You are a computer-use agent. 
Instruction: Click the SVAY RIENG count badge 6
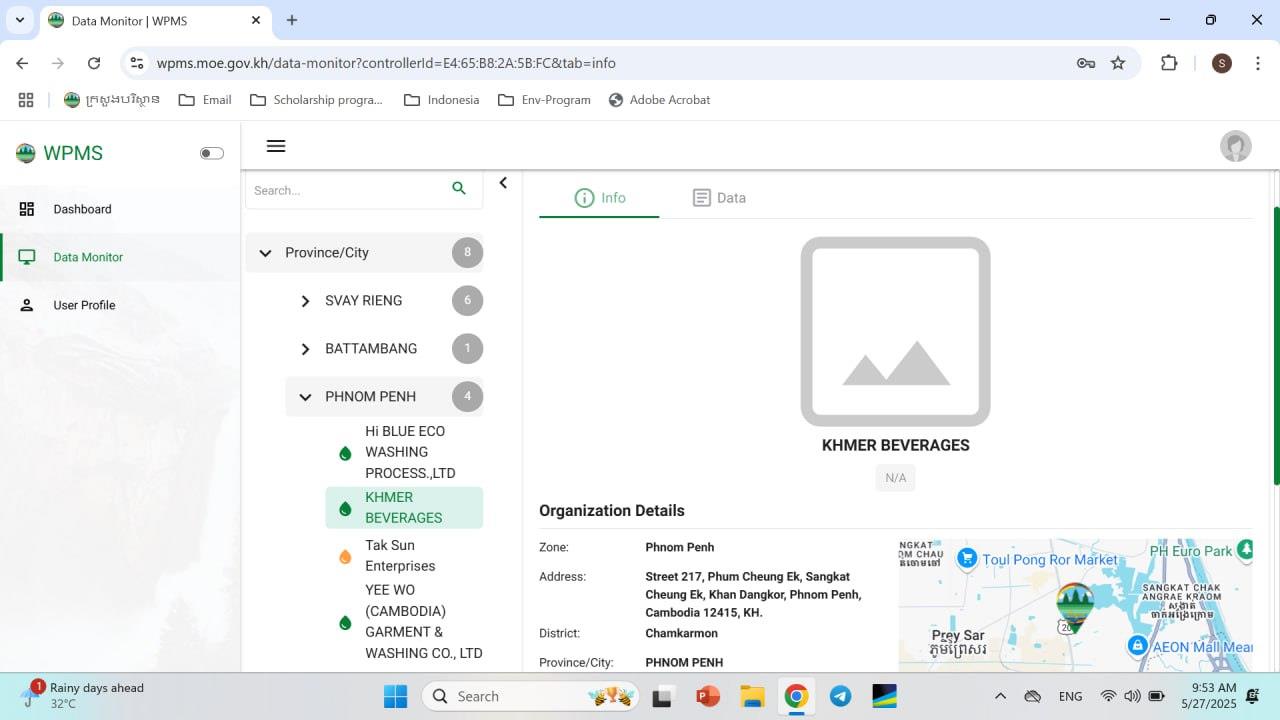coord(467,301)
